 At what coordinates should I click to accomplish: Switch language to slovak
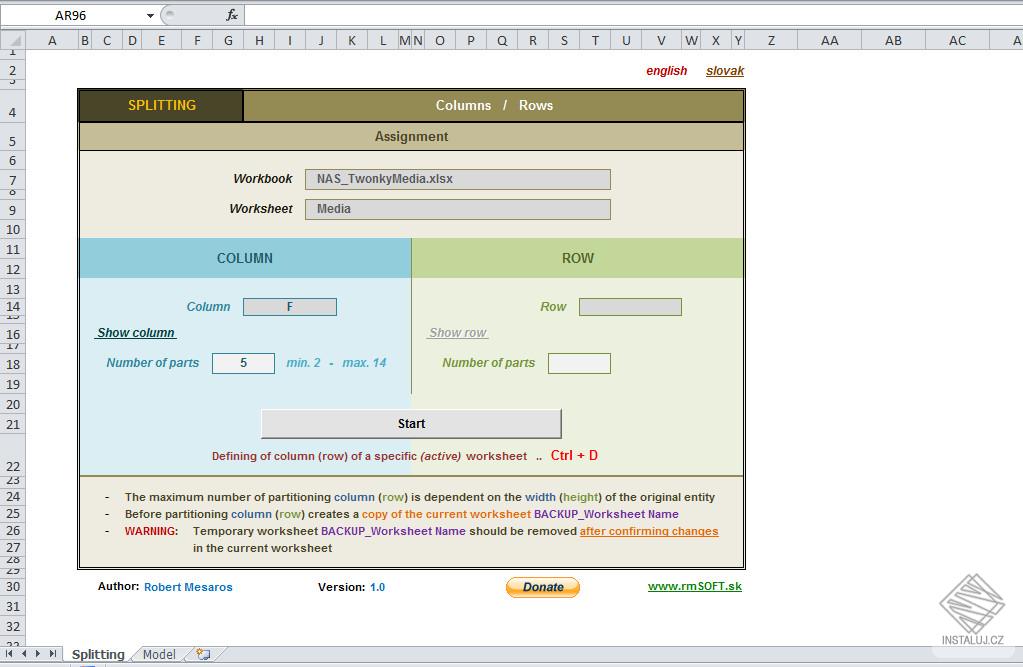point(725,71)
